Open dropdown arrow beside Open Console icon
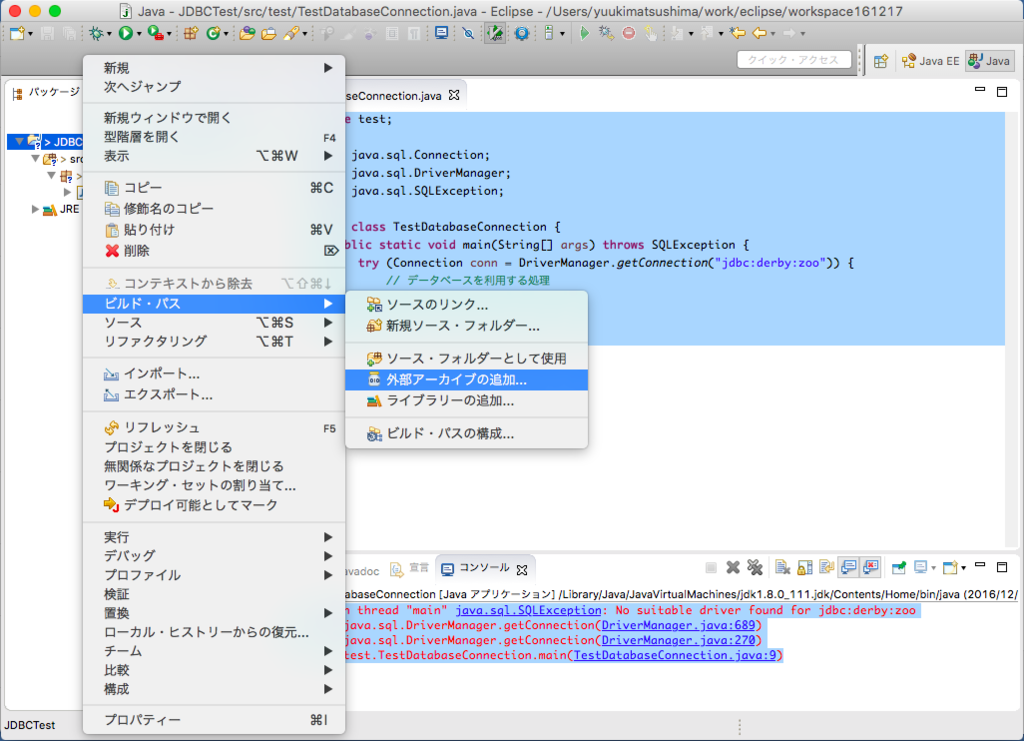Image resolution: width=1024 pixels, height=741 pixels. pos(963,568)
